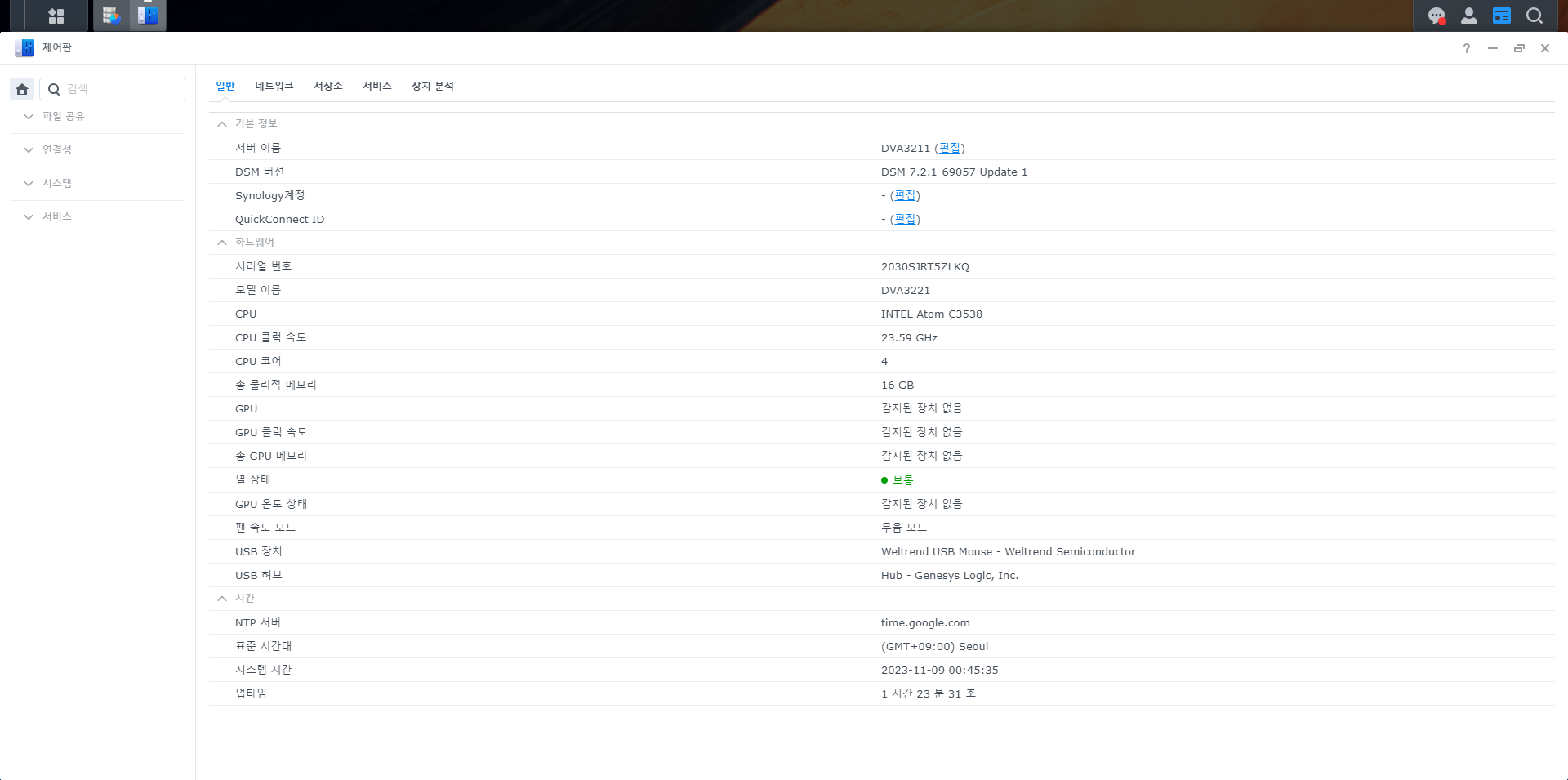The height and width of the screenshot is (780, 1568).
Task: Open the notifications chat bubble icon
Action: (1437, 16)
